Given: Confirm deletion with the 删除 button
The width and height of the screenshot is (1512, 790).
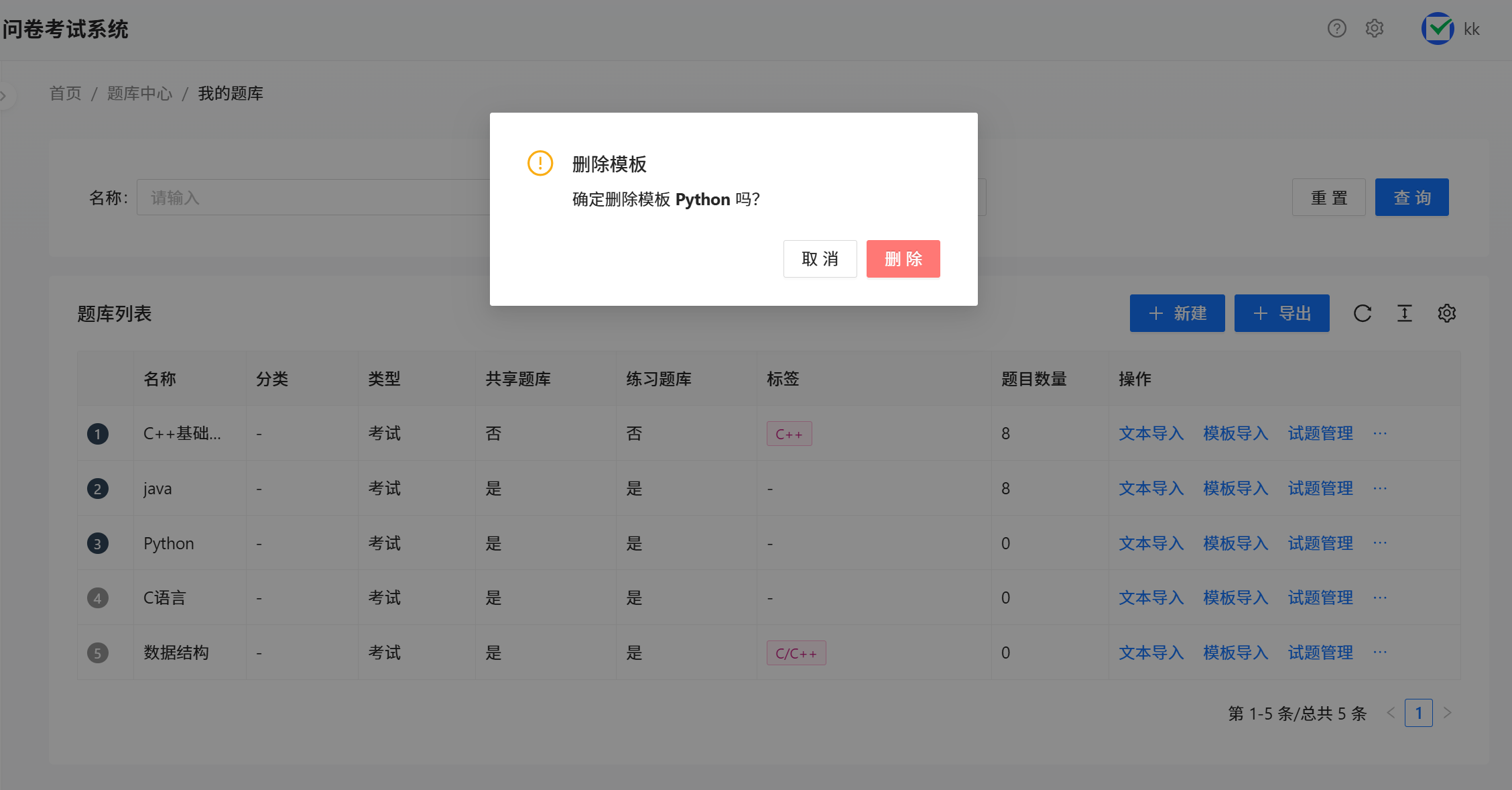Looking at the screenshot, I should tap(903, 259).
